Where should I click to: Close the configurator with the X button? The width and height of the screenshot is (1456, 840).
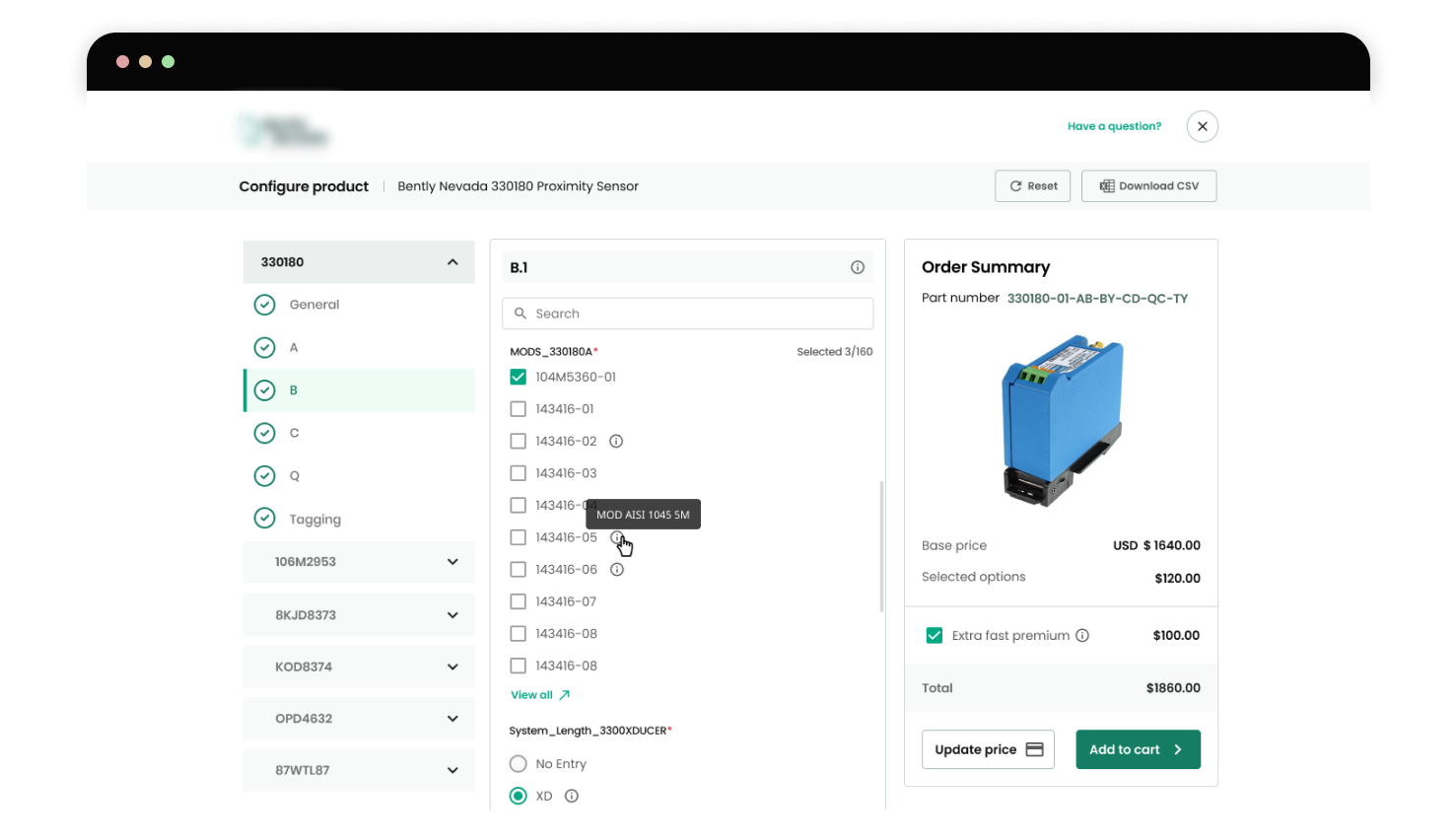coord(1202,126)
